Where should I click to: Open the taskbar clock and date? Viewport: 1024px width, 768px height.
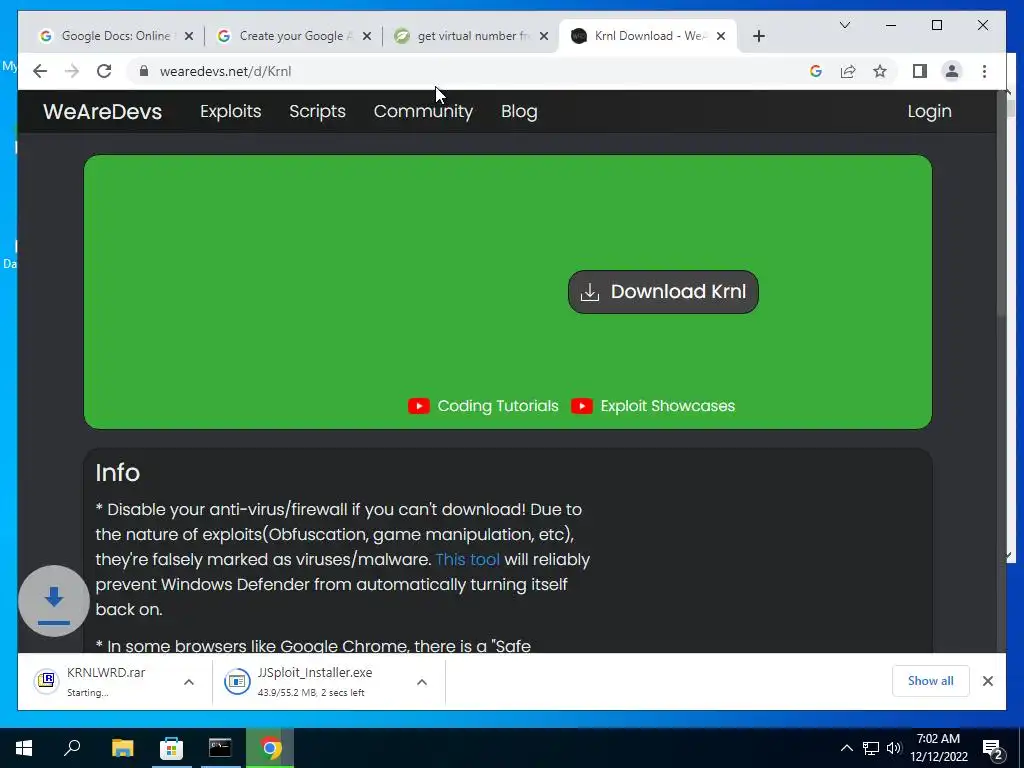click(938, 748)
